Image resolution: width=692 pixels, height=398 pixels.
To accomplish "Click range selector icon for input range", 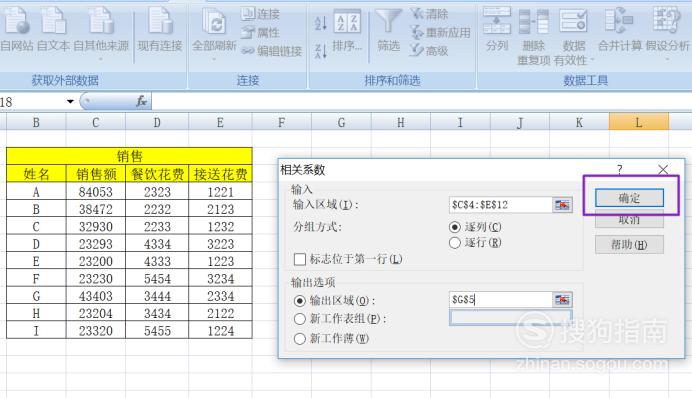I will pyautogui.click(x=562, y=205).
